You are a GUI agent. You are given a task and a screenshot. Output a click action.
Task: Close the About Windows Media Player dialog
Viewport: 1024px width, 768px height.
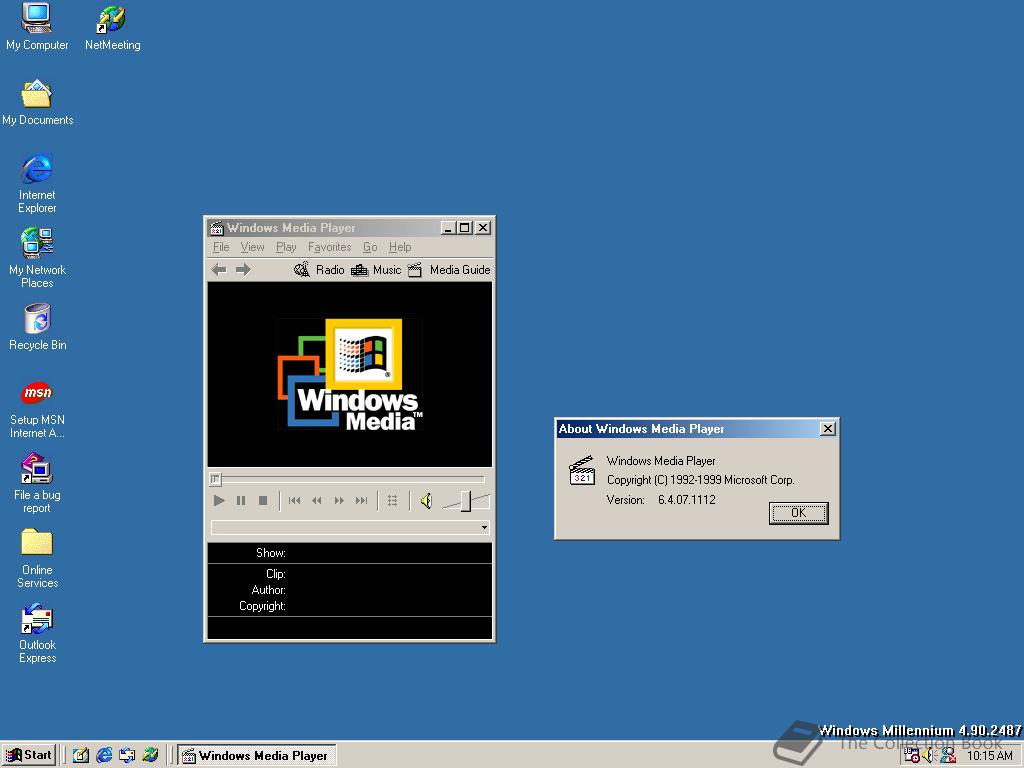(827, 428)
